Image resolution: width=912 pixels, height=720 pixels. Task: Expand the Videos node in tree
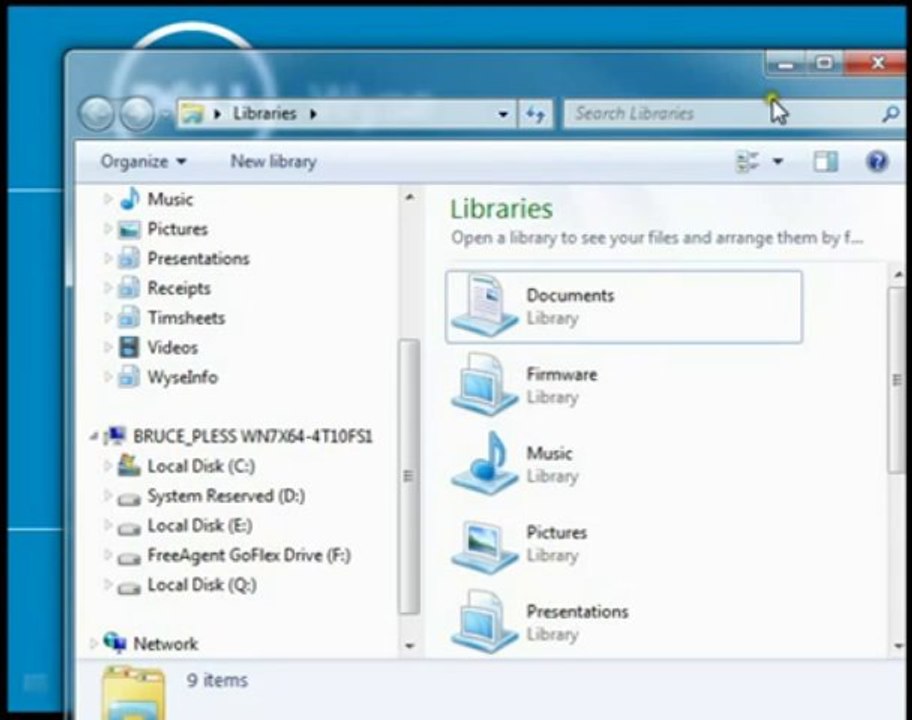(108, 347)
